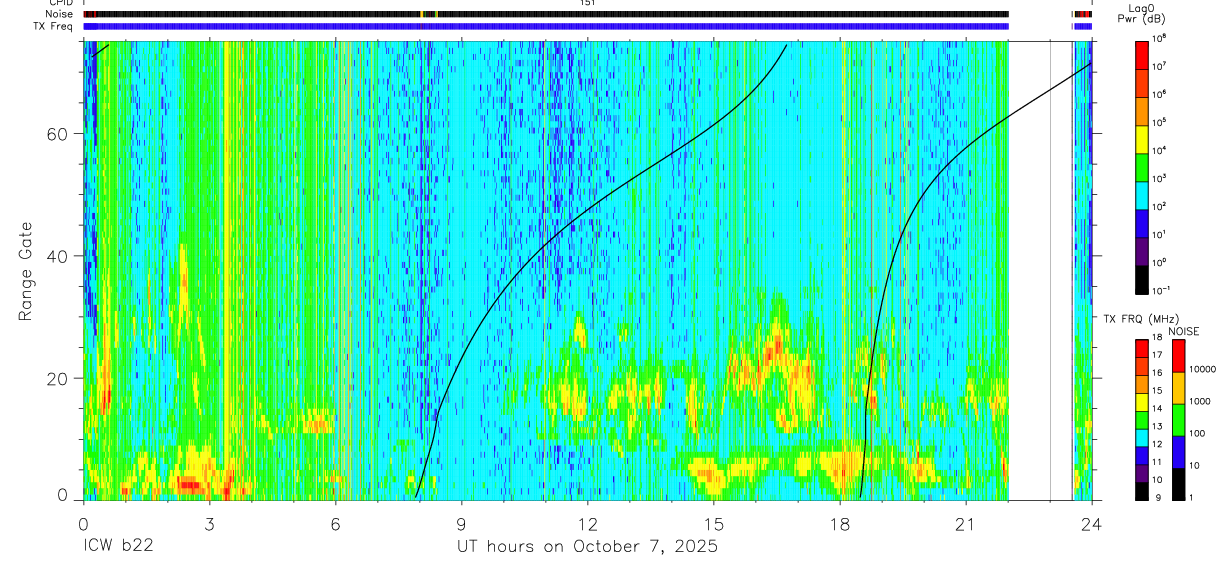Screen dimensions: 1228x567
Task: Click the 10000 label in NOISE legend
Action: tap(1203, 369)
